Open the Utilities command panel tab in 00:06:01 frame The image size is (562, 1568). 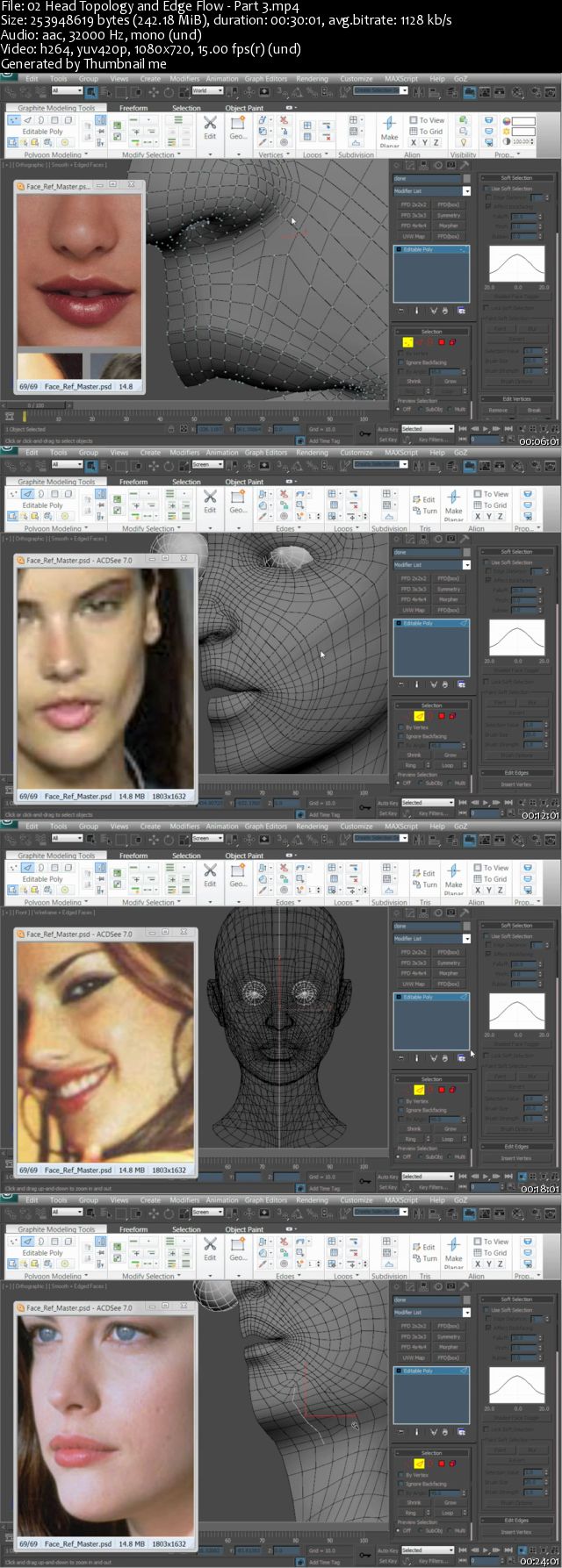pos(465,164)
